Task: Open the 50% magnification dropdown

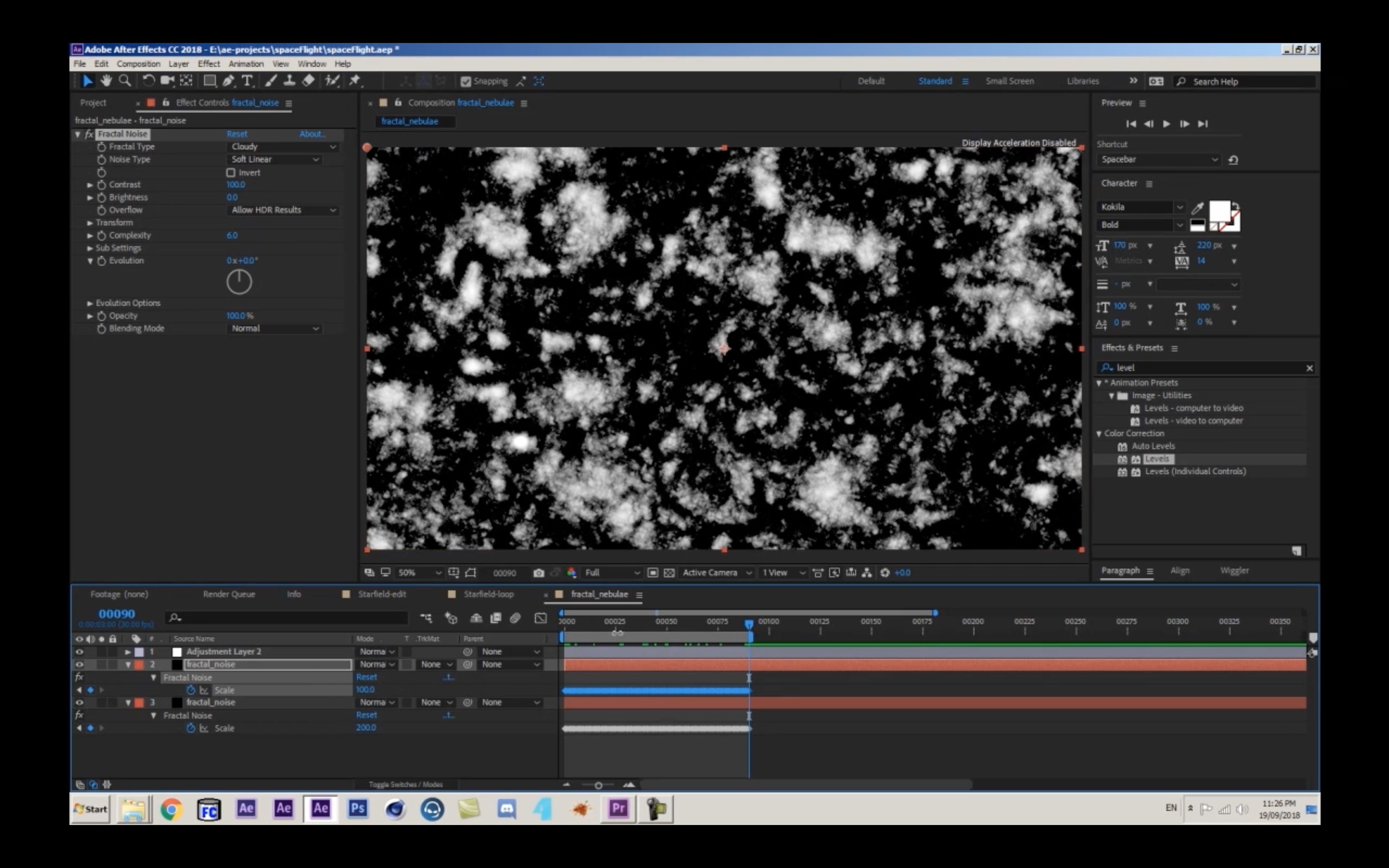Action: point(420,572)
